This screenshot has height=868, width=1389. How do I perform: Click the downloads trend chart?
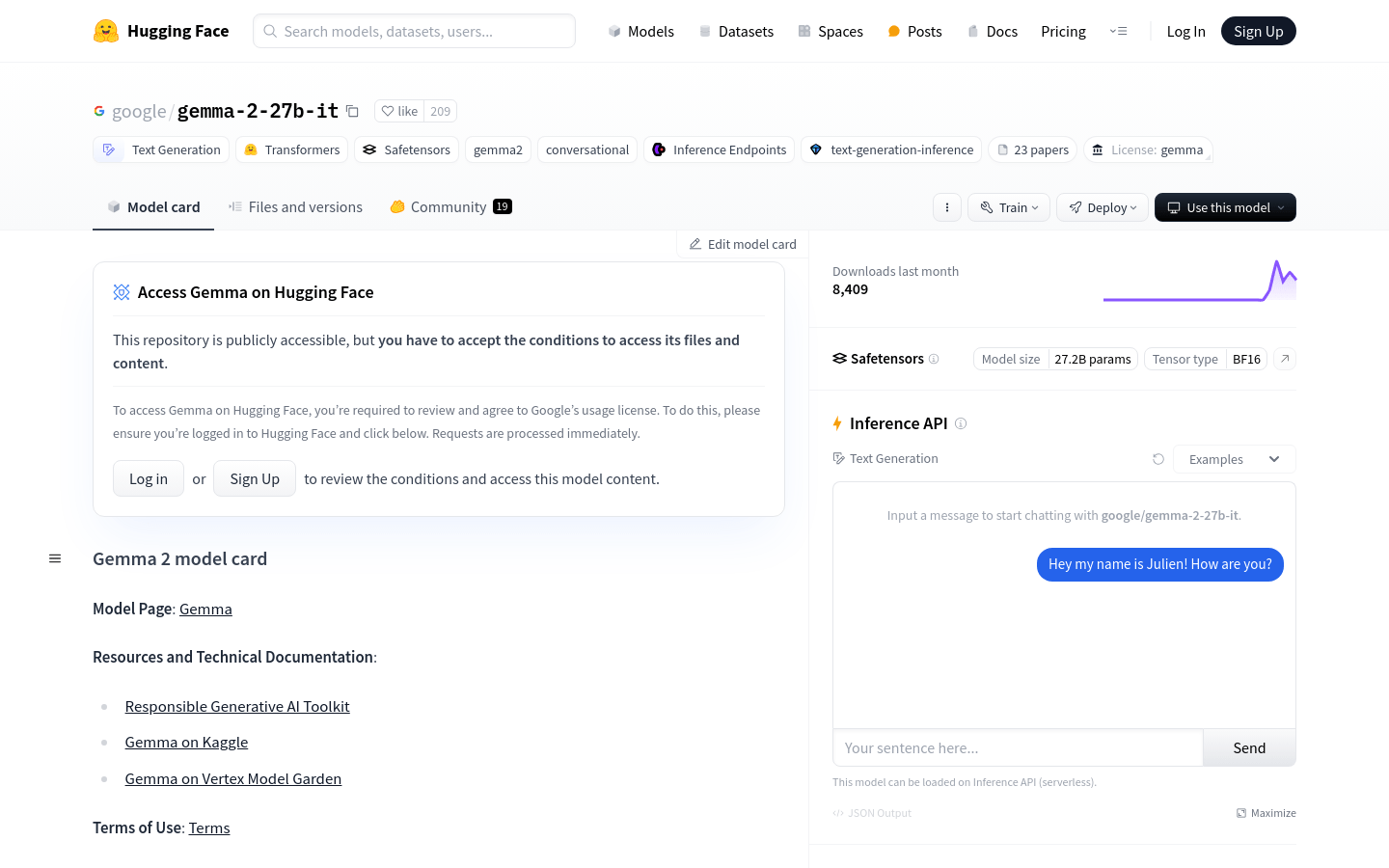1200,281
